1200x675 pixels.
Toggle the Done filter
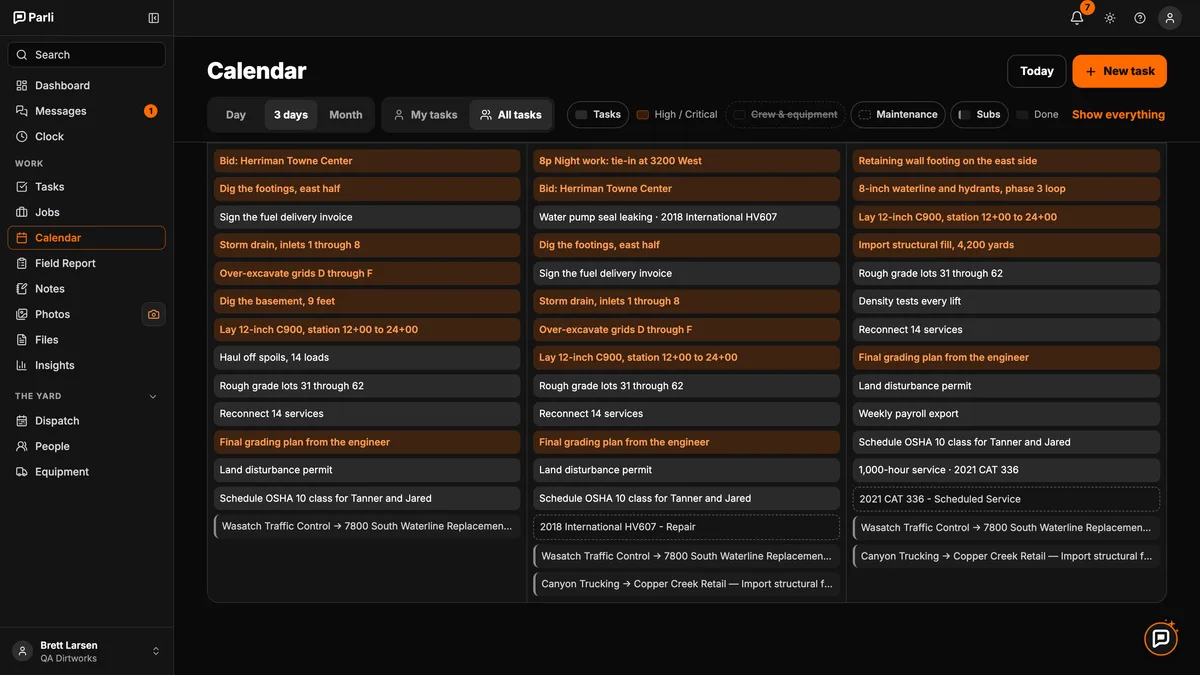click(x=1037, y=114)
